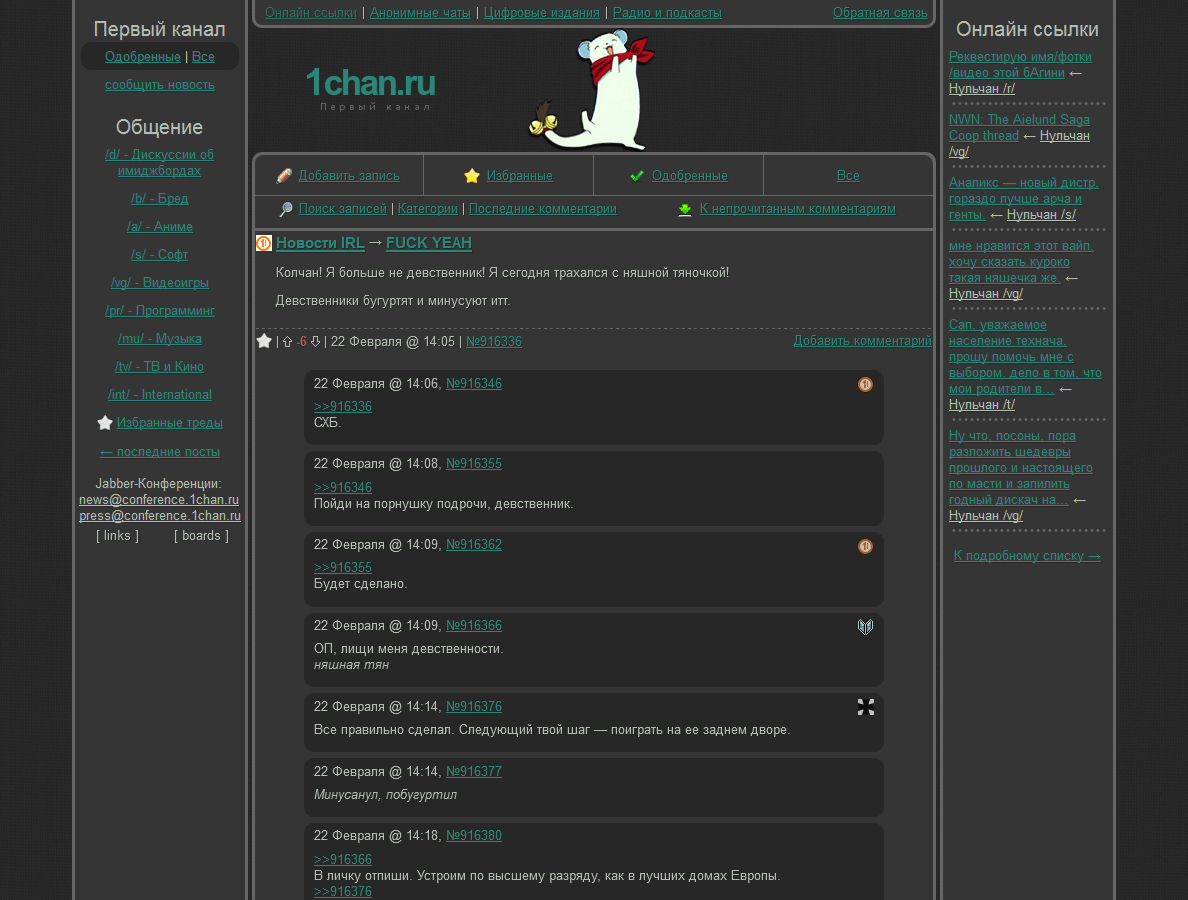Open the Новости IRL category link
Viewport: 1188px width, 900px height.
coord(320,243)
